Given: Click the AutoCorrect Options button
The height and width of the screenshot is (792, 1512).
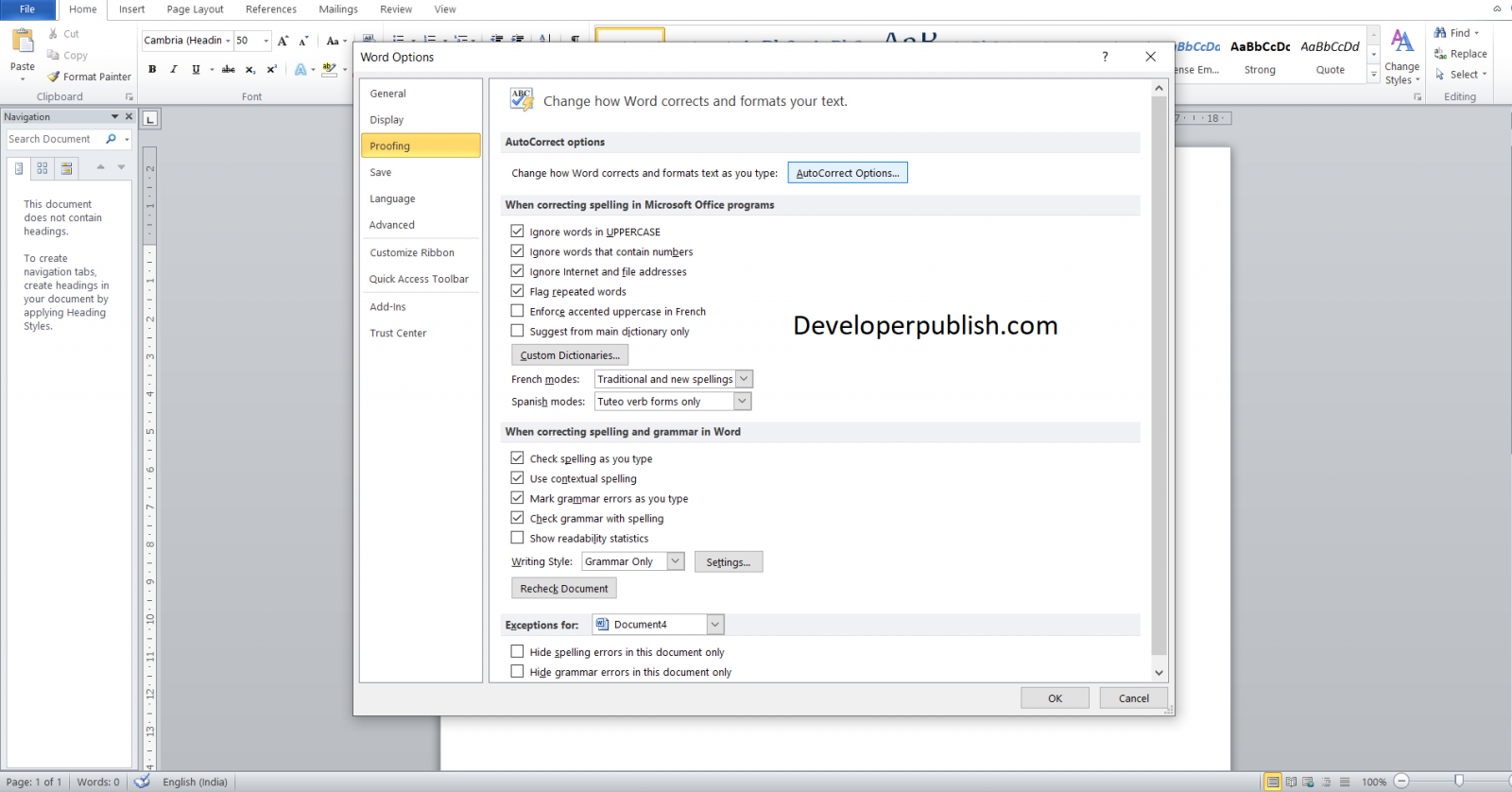Looking at the screenshot, I should tap(848, 173).
